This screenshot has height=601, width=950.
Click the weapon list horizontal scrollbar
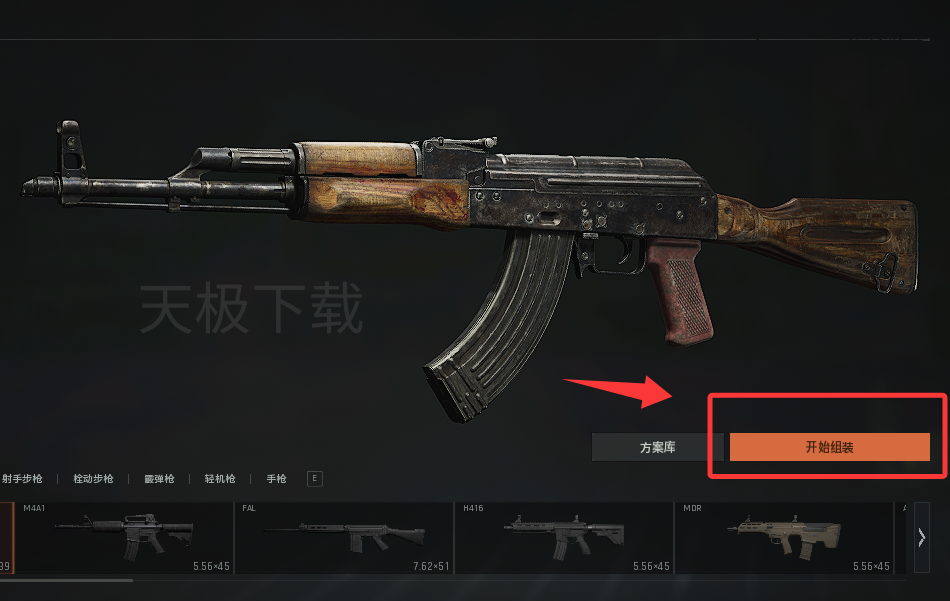click(x=66, y=580)
